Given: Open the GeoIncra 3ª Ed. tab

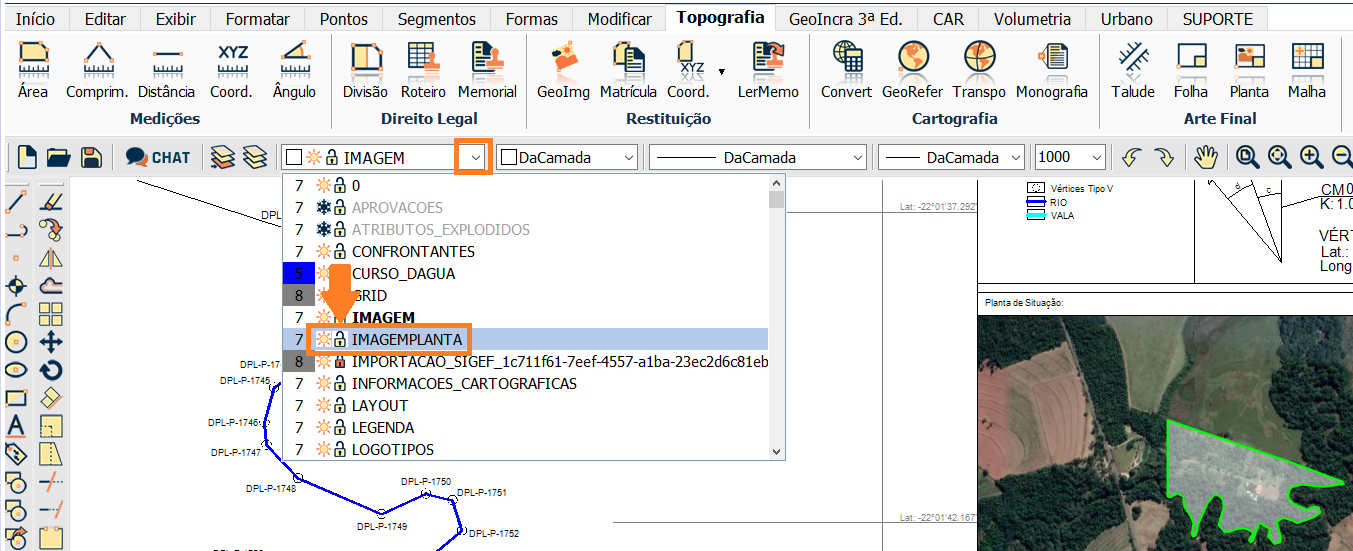Looking at the screenshot, I should tap(845, 19).
